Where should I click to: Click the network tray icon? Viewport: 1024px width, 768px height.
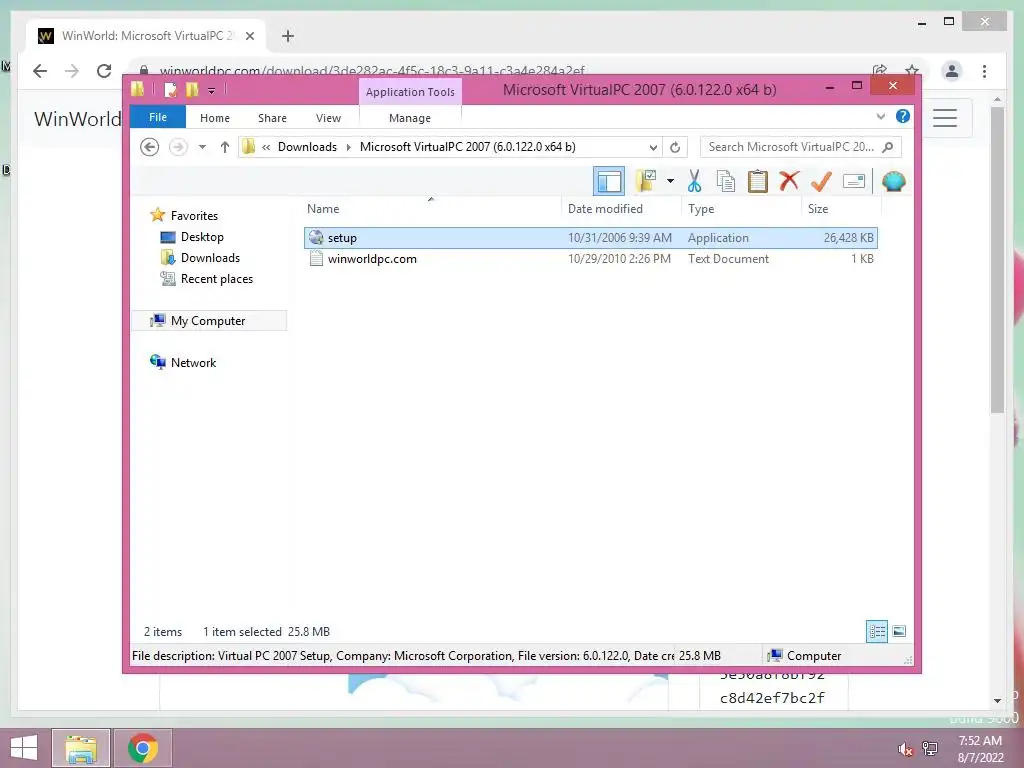point(930,748)
